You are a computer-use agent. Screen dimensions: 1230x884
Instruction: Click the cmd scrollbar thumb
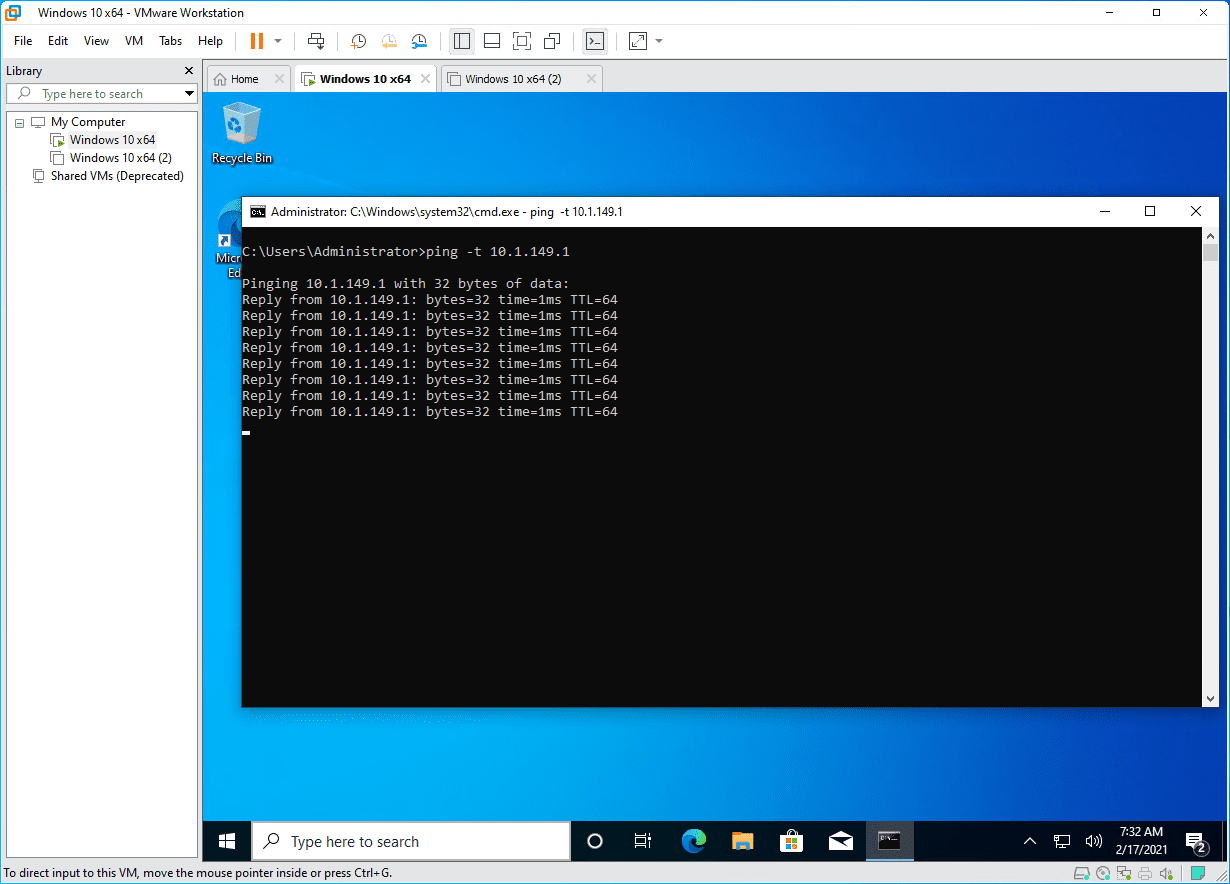[1210, 252]
